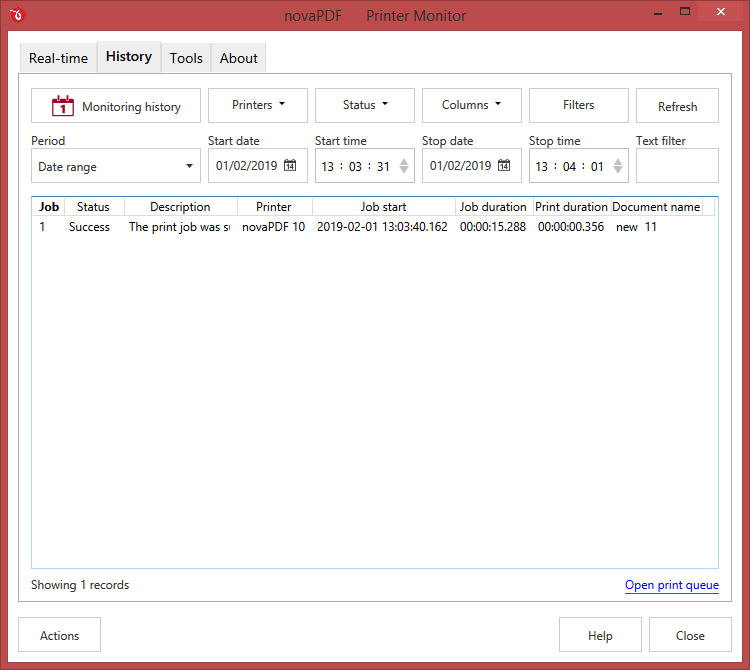This screenshot has width=750, height=670.
Task: Sort by the Job duration column header
Action: (x=493, y=207)
